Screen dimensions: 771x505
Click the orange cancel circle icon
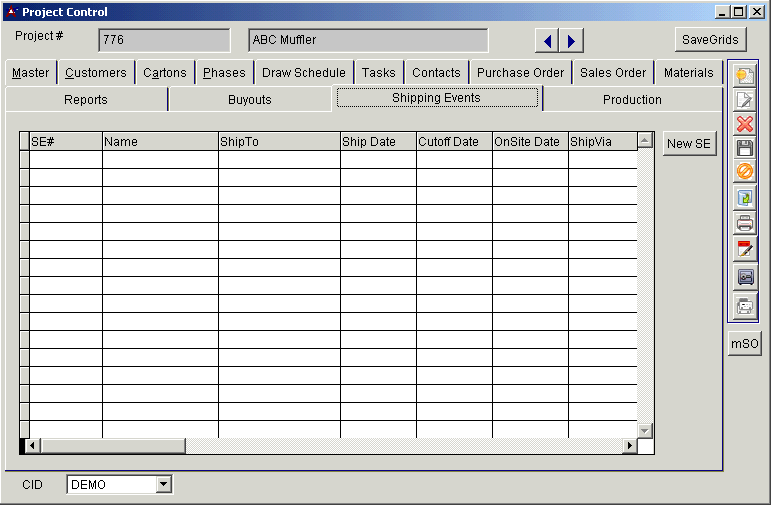point(744,172)
